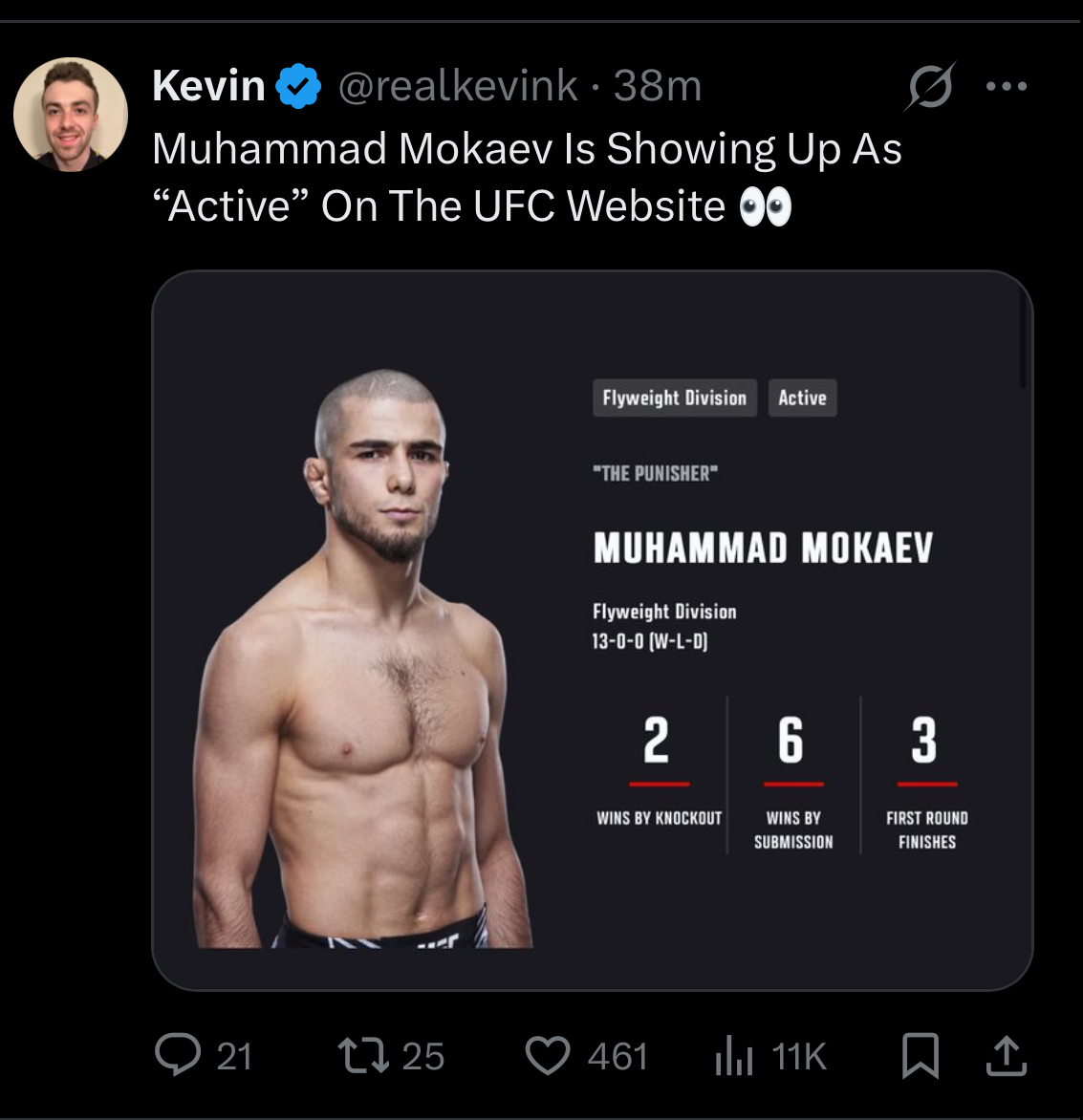View tweet analytics bar chart icon
This screenshot has height=1120, width=1083.
734,1057
